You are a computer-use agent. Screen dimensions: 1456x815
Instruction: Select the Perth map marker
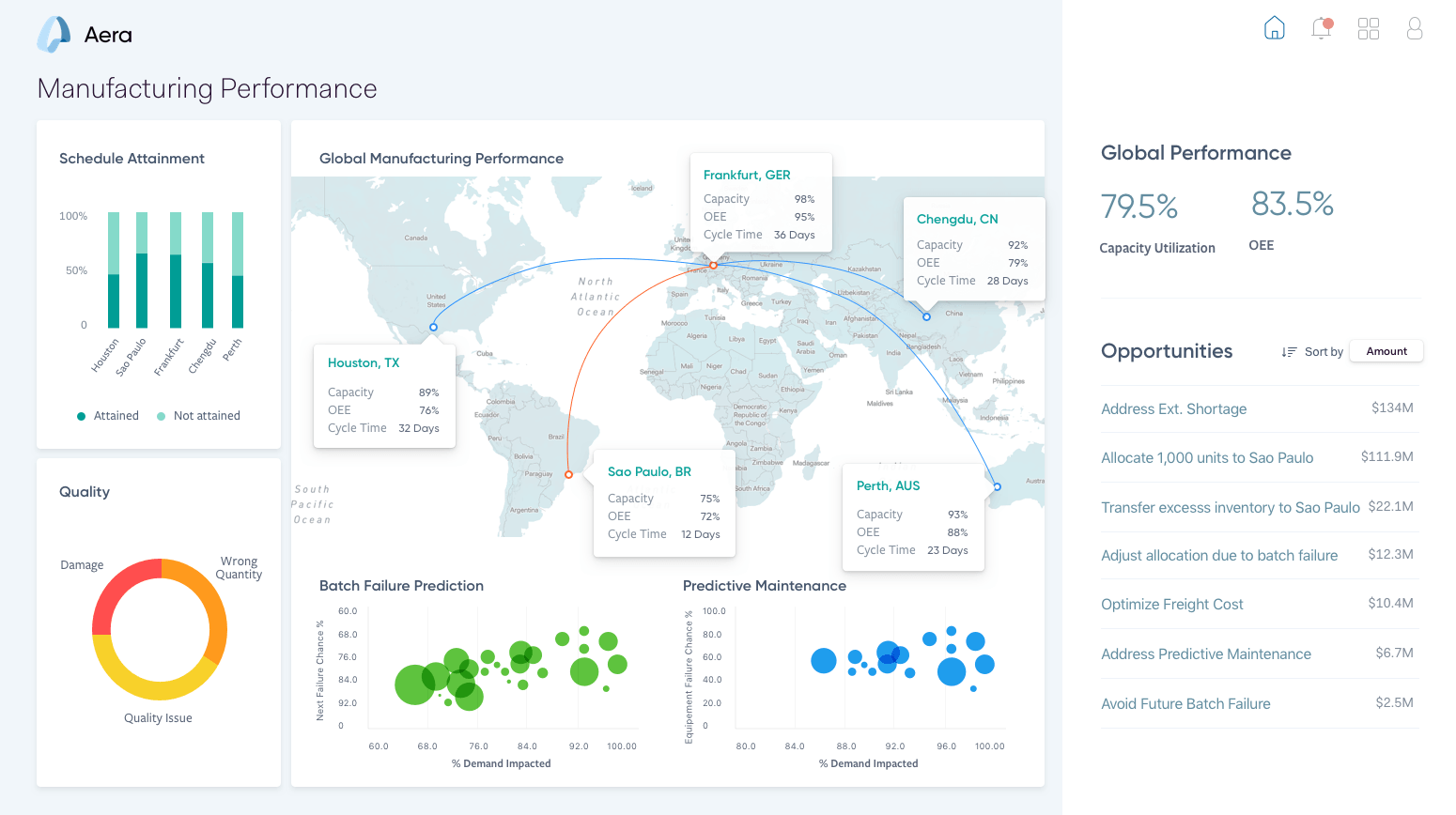[x=998, y=487]
